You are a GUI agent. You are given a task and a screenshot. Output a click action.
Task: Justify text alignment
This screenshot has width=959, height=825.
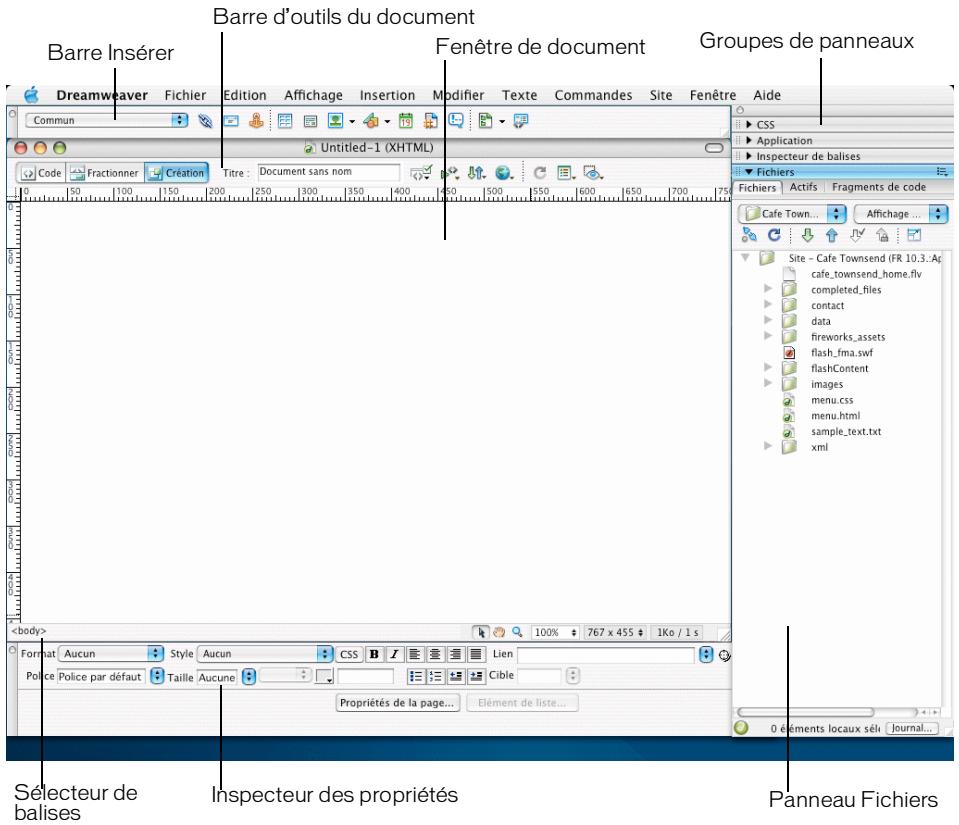[476, 654]
